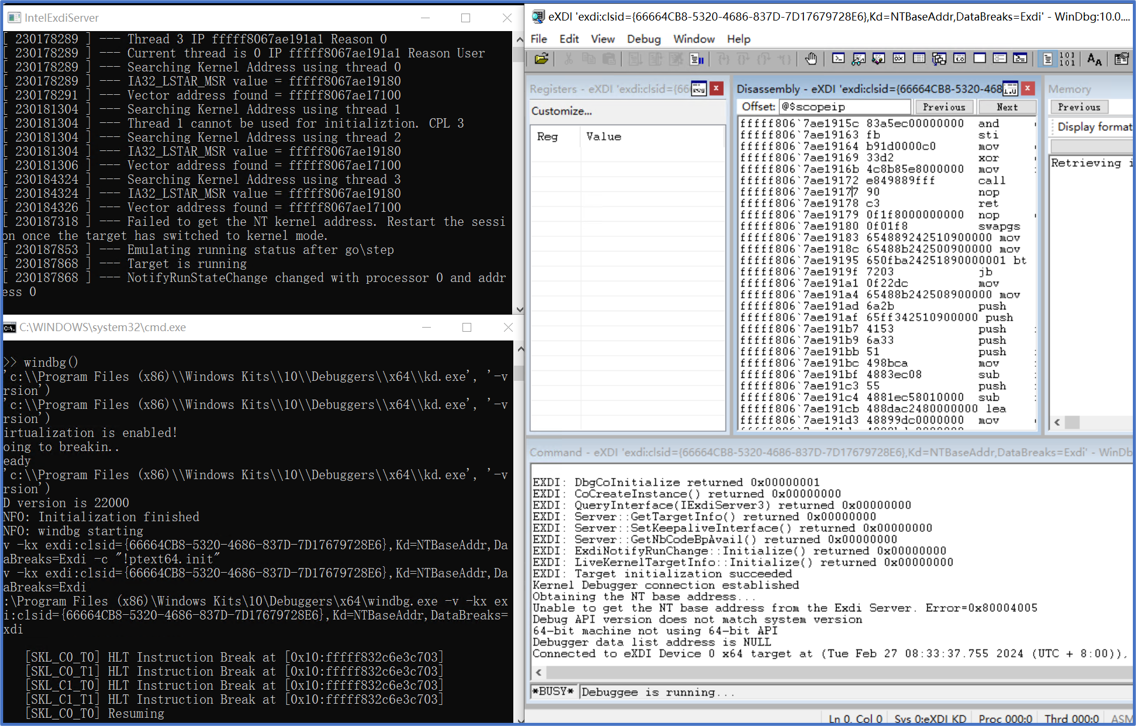
Task: Open the Debug menu
Action: [643, 39]
